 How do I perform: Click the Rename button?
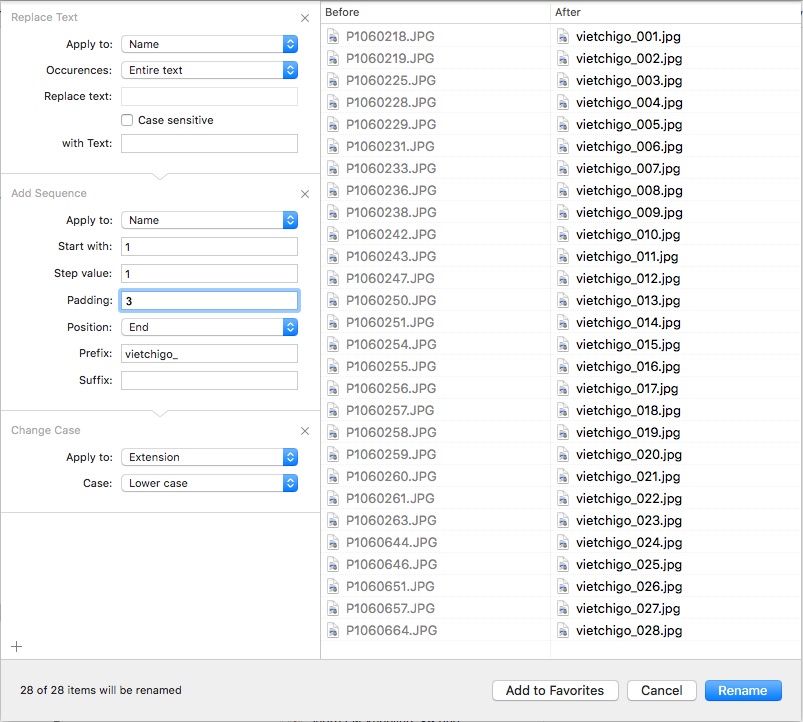click(x=743, y=690)
